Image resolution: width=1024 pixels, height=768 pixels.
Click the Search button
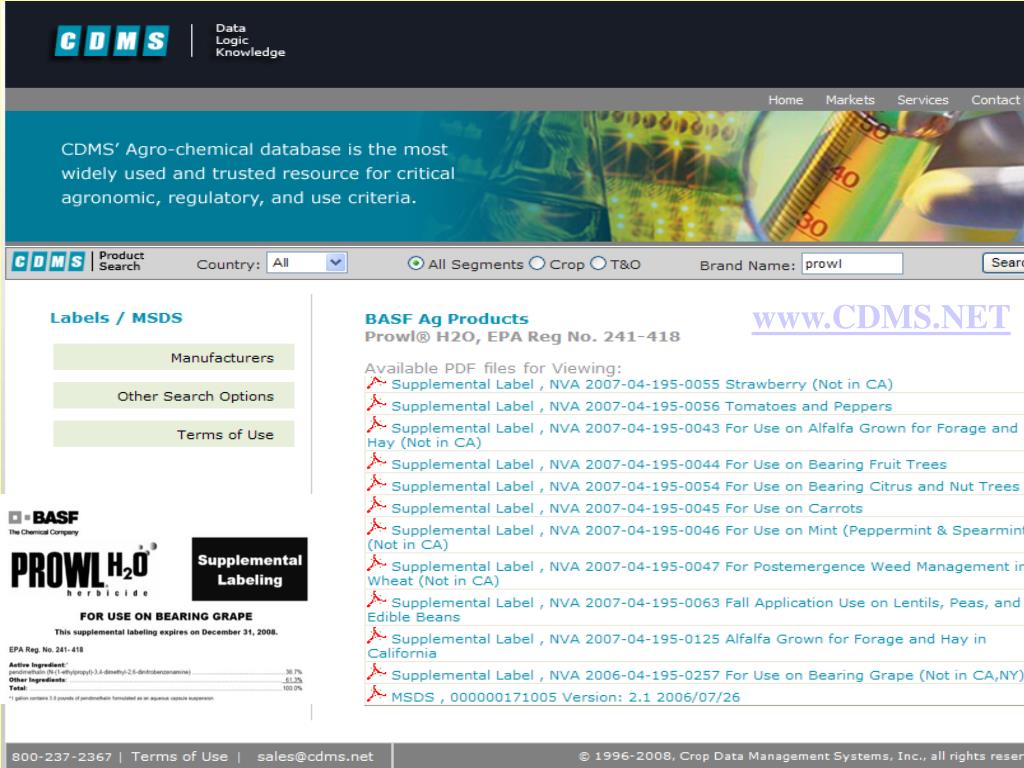coord(1004,263)
